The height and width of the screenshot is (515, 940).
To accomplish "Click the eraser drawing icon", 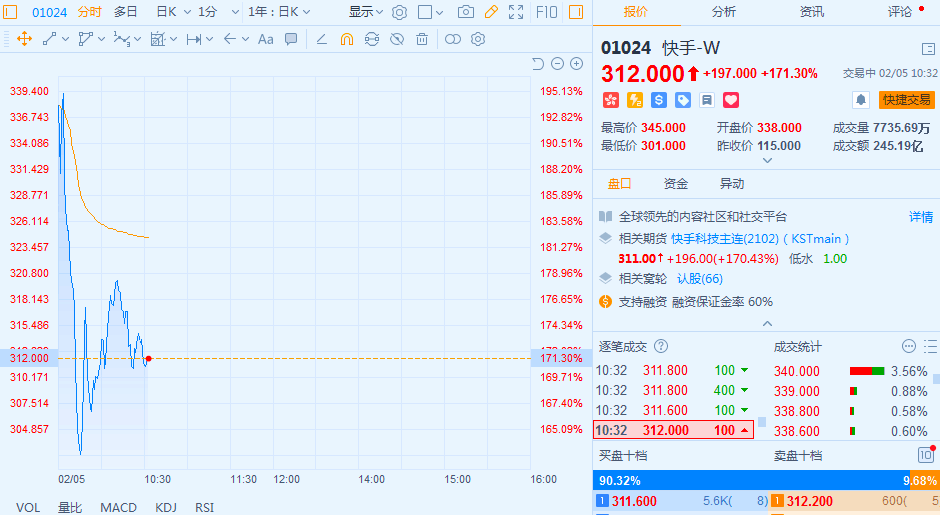I will coord(321,40).
